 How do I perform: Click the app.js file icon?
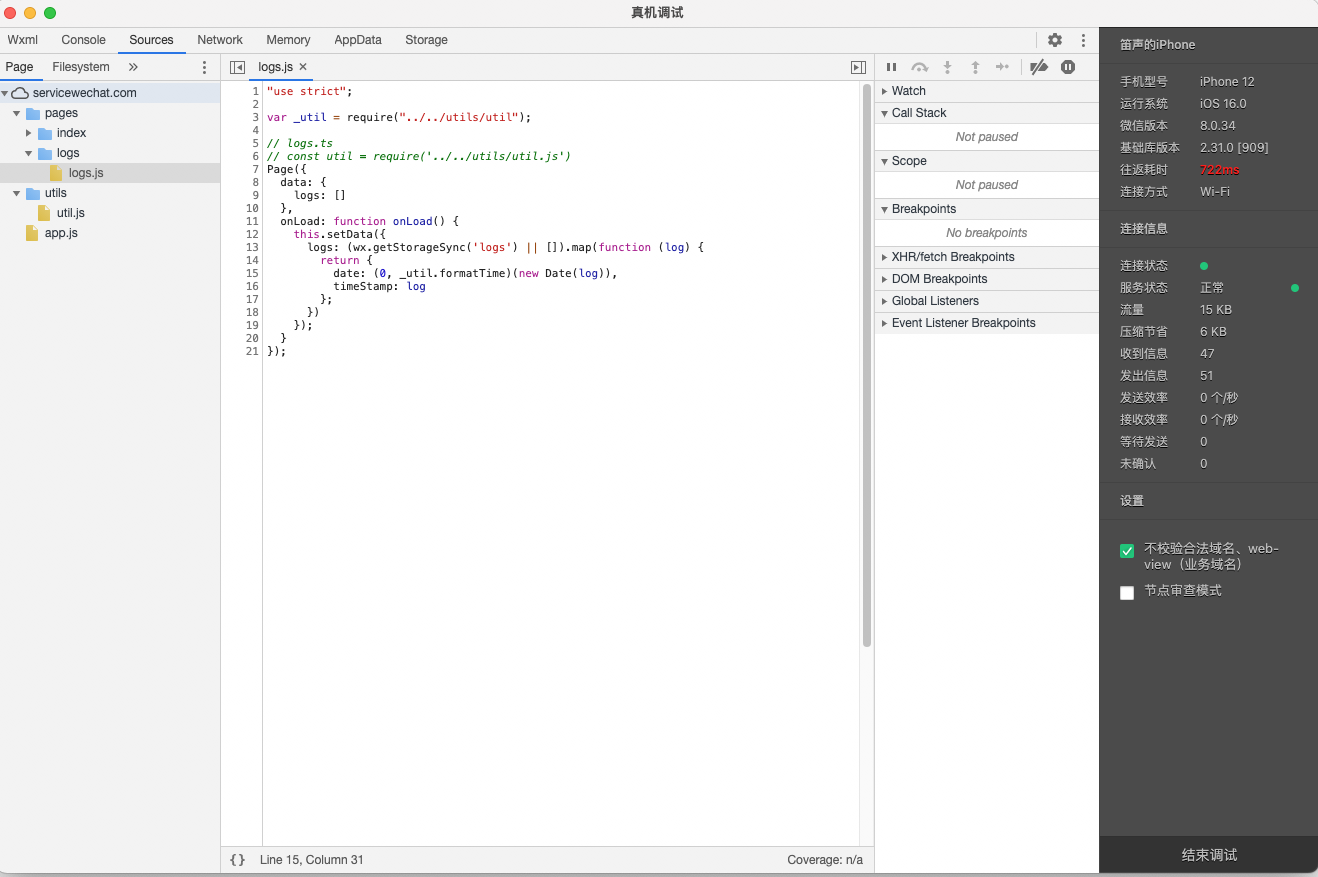pyautogui.click(x=32, y=233)
